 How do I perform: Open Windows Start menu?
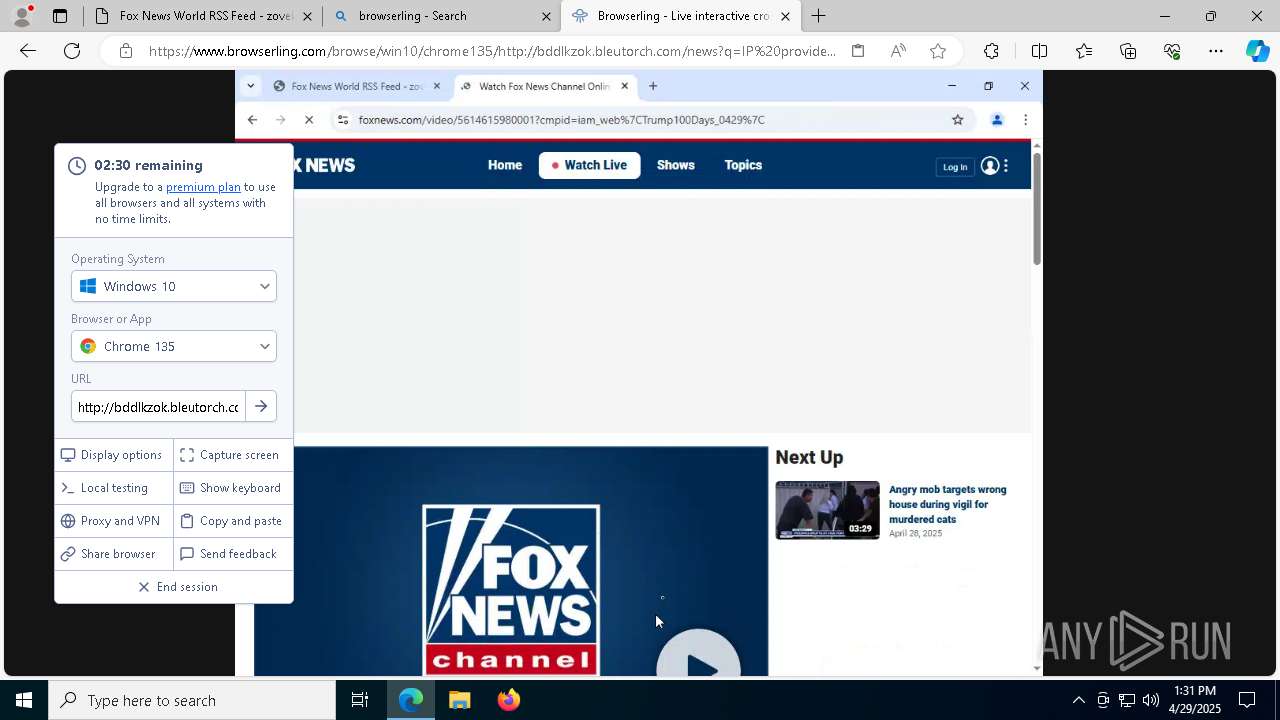point(24,700)
